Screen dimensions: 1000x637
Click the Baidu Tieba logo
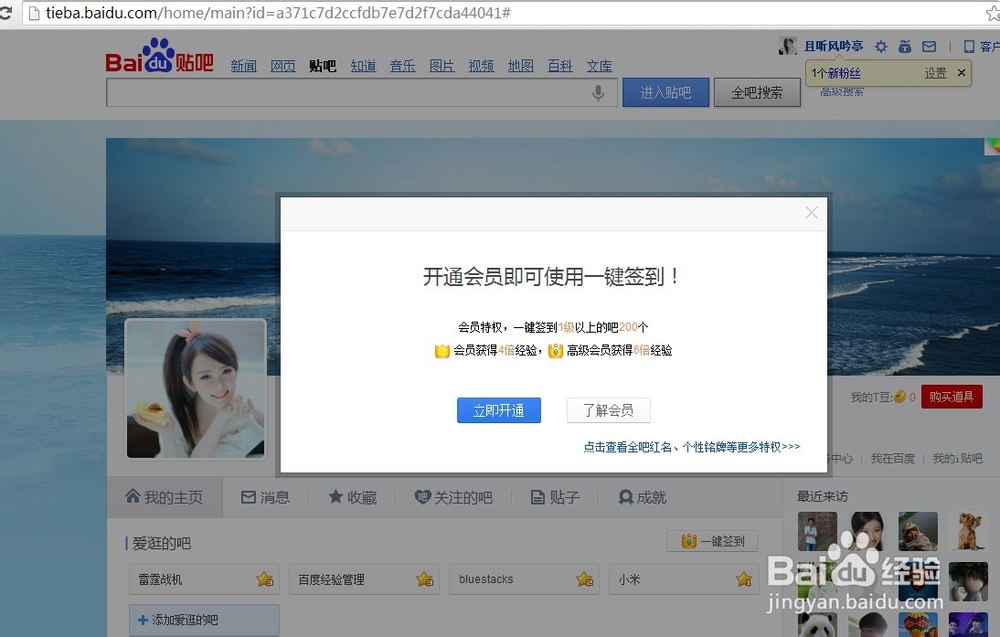(x=159, y=55)
